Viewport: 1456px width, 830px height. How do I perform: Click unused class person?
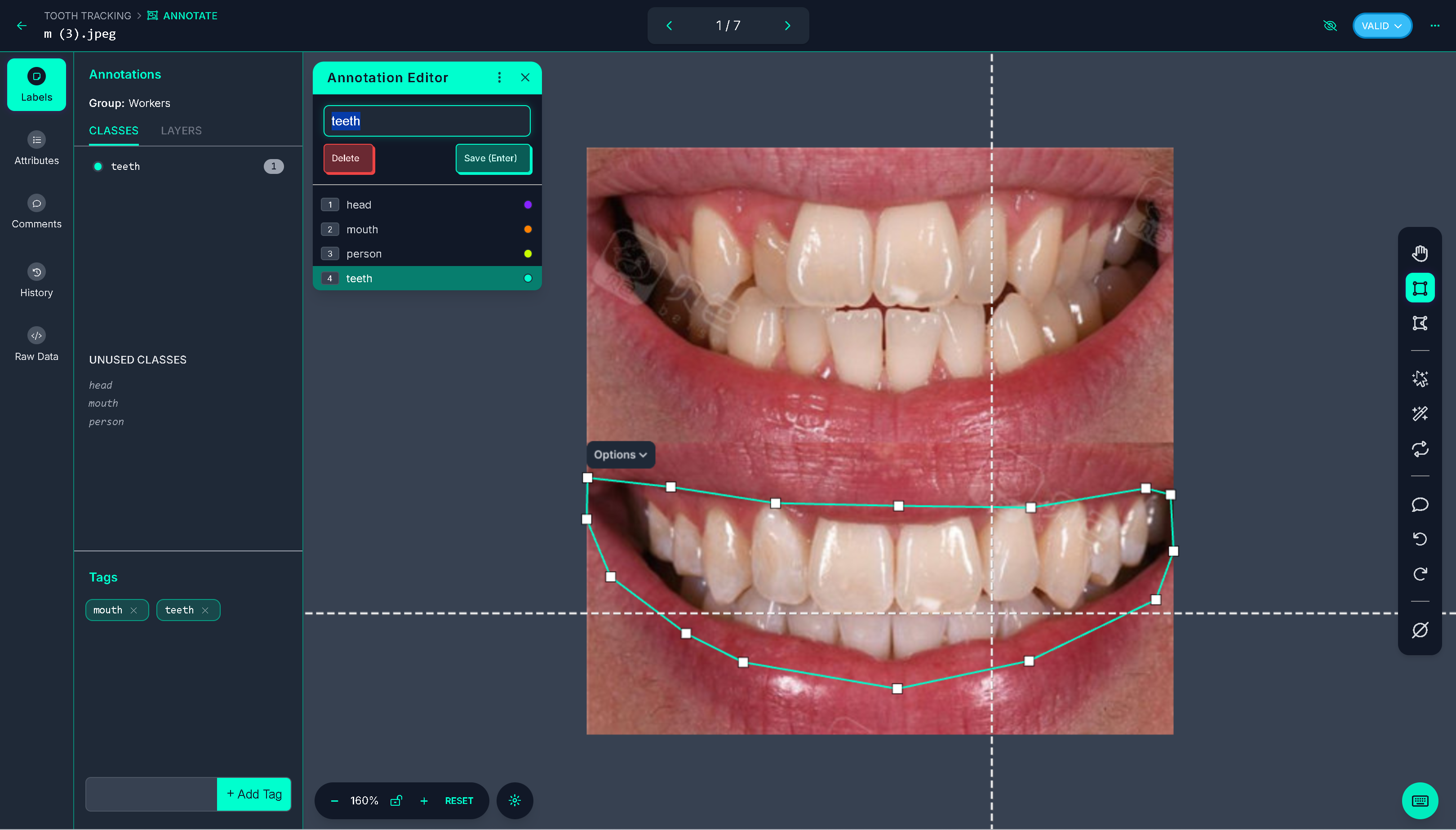tap(106, 422)
